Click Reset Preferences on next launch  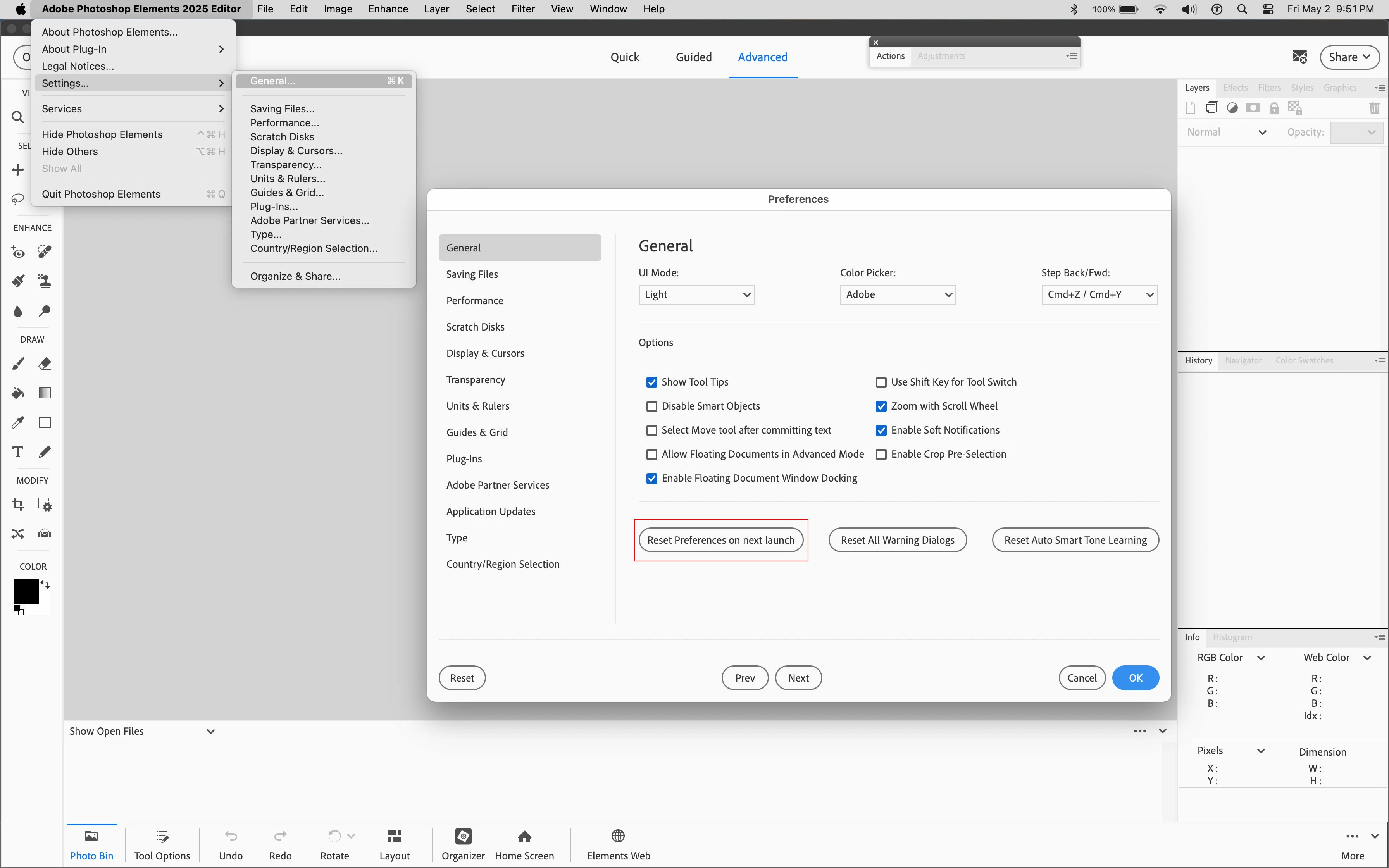[720, 540]
